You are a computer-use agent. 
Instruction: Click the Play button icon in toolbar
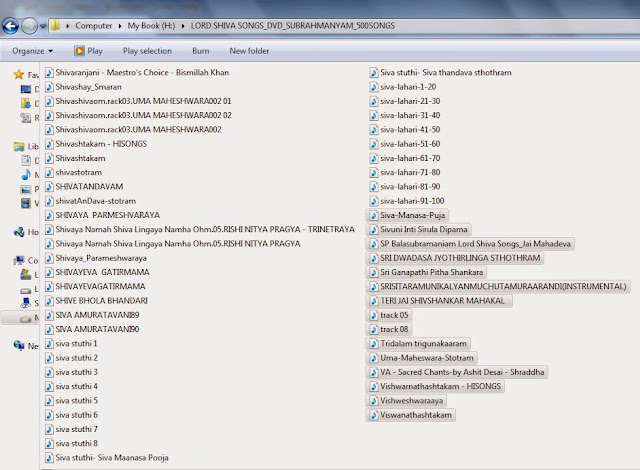point(79,51)
